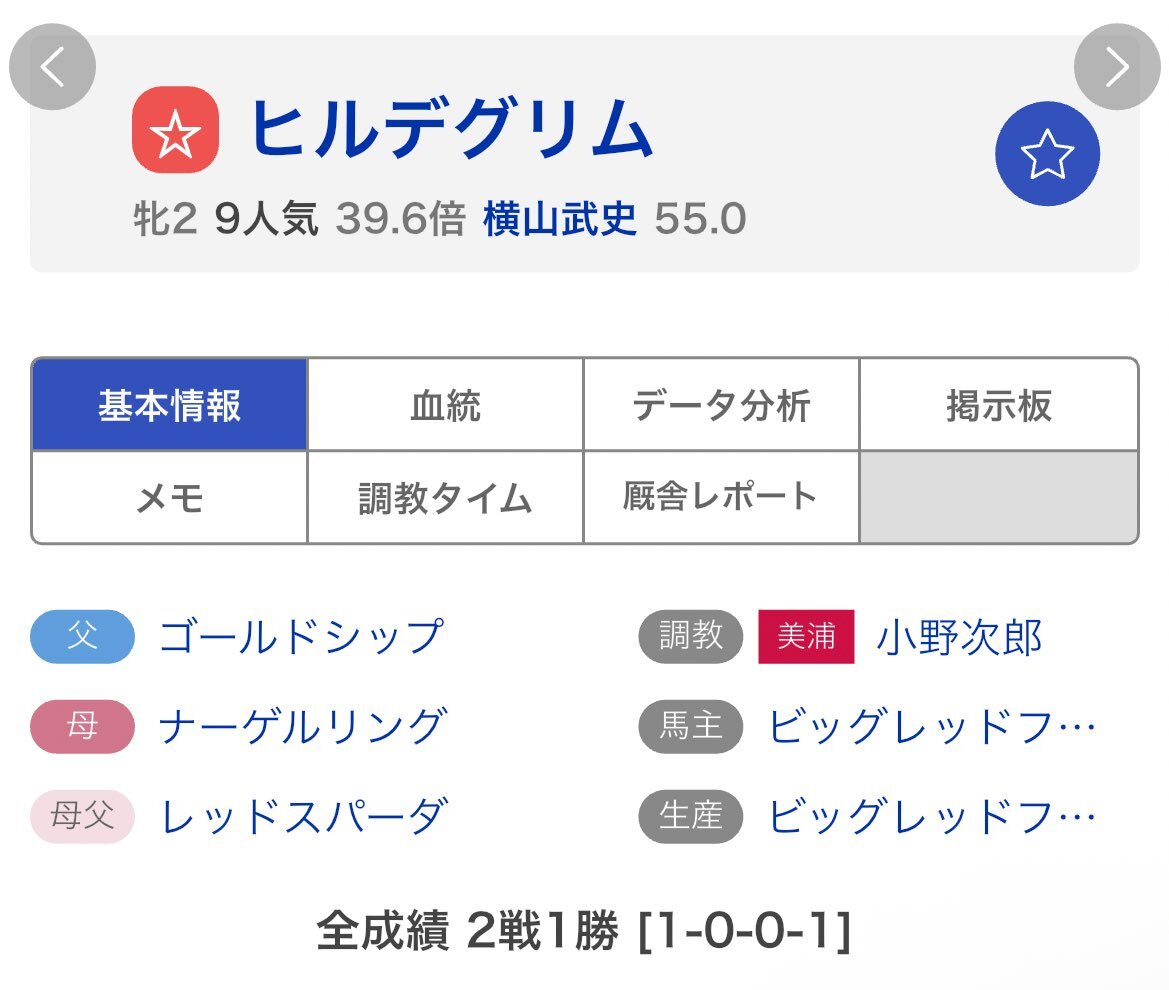Tap the red star mark icon
The image size is (1169, 990).
175,130
